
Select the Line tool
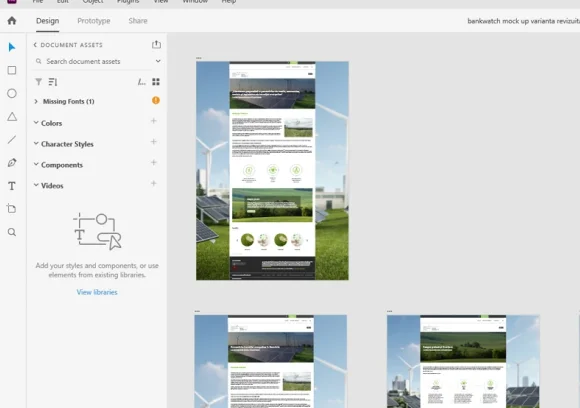click(12, 139)
